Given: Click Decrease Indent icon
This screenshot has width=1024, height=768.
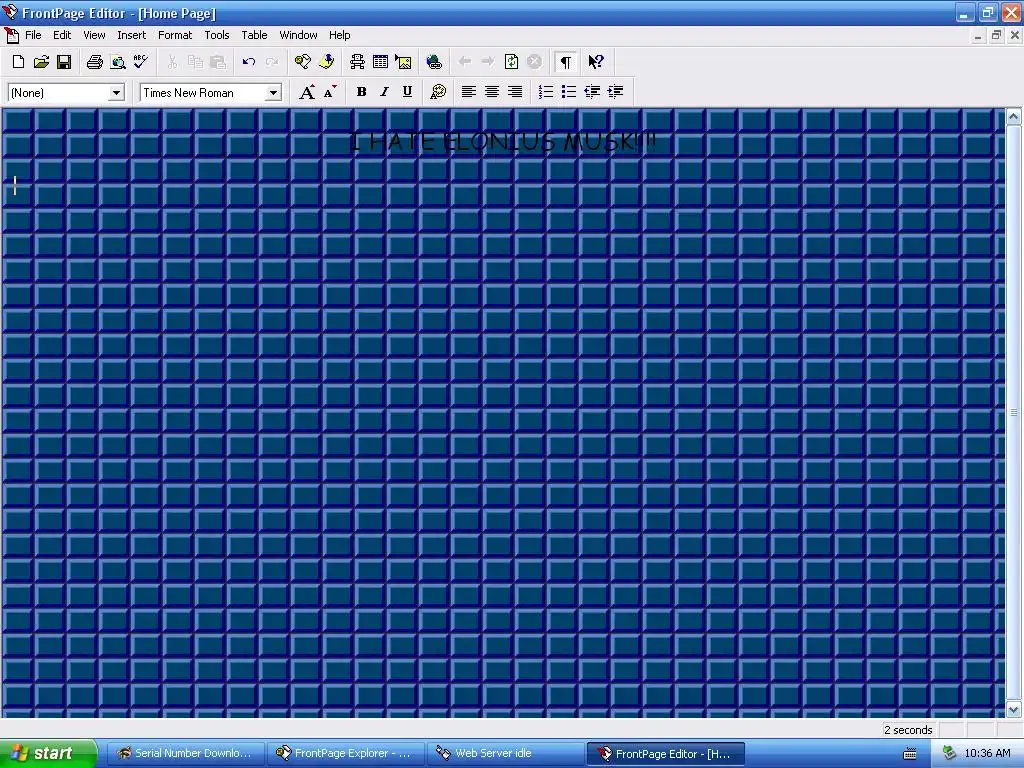Looking at the screenshot, I should (x=592, y=92).
